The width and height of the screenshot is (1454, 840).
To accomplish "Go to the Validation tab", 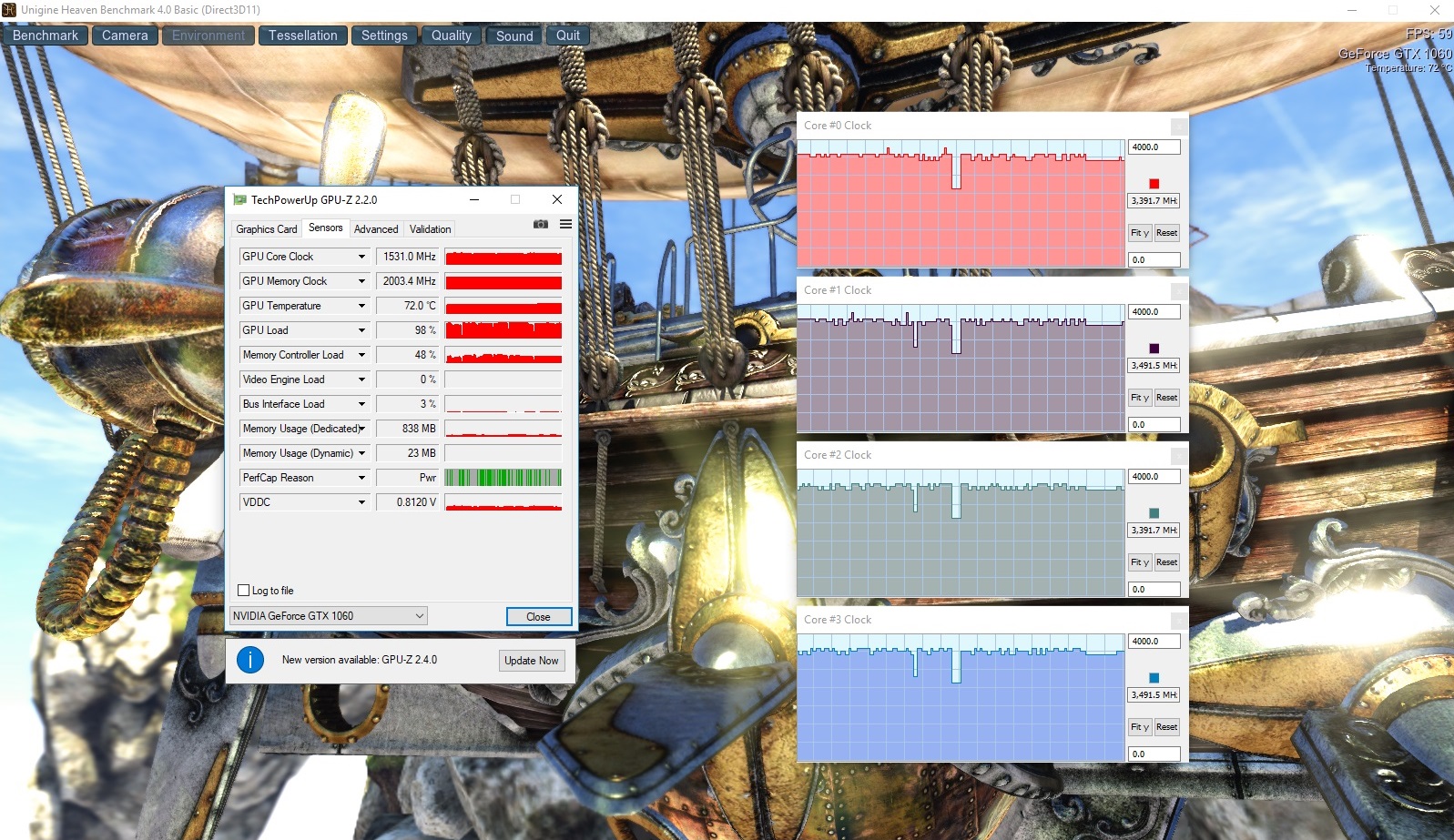I will coord(430,229).
